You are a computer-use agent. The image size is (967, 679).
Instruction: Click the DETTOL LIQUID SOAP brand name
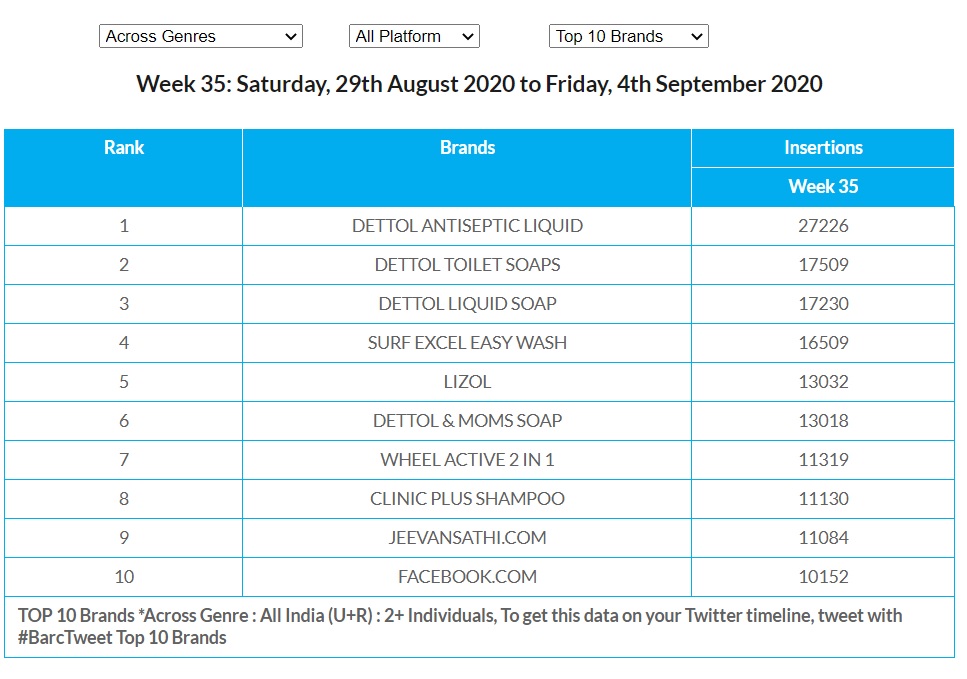(467, 304)
